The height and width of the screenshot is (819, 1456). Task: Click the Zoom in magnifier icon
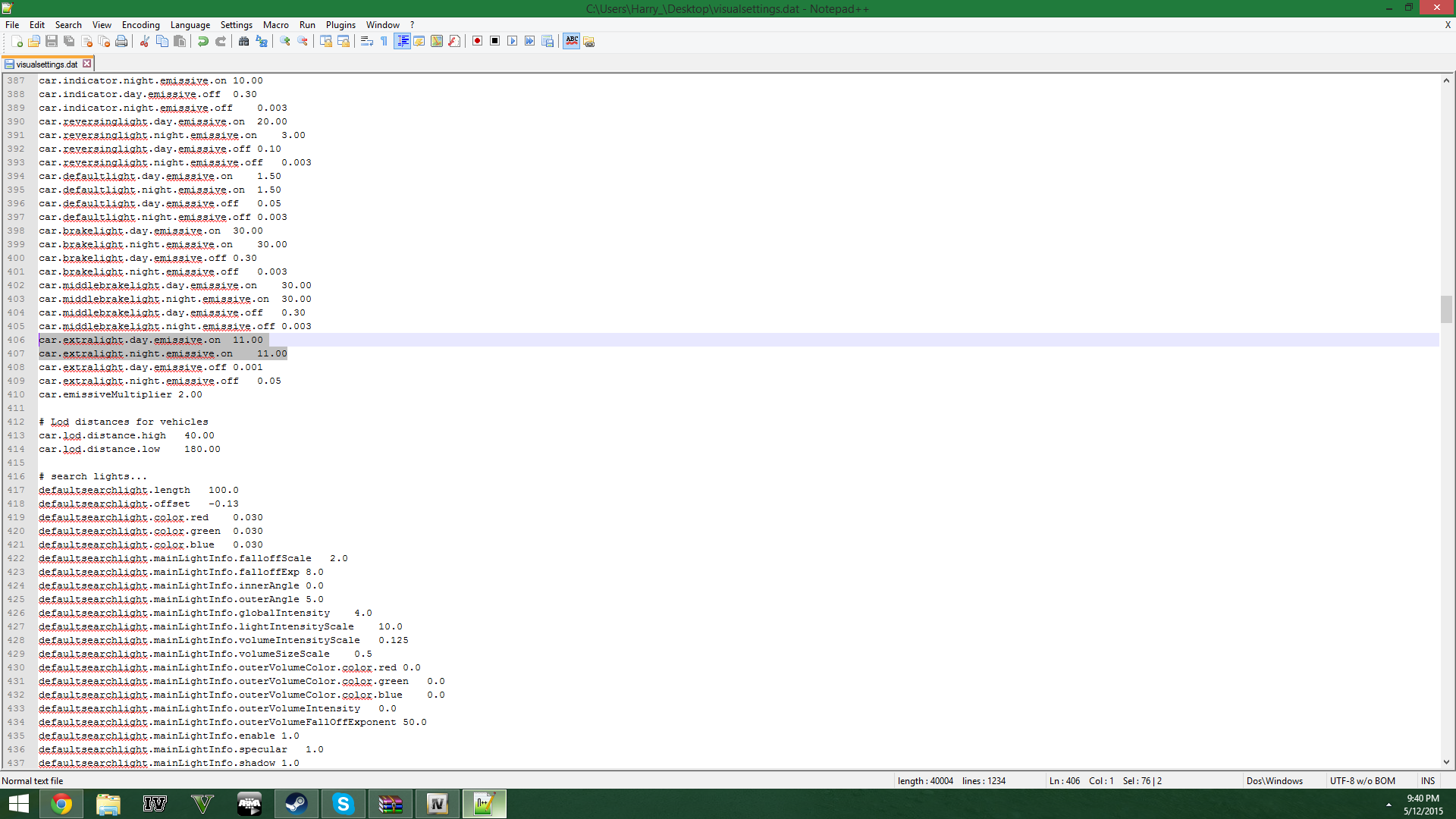pos(285,41)
